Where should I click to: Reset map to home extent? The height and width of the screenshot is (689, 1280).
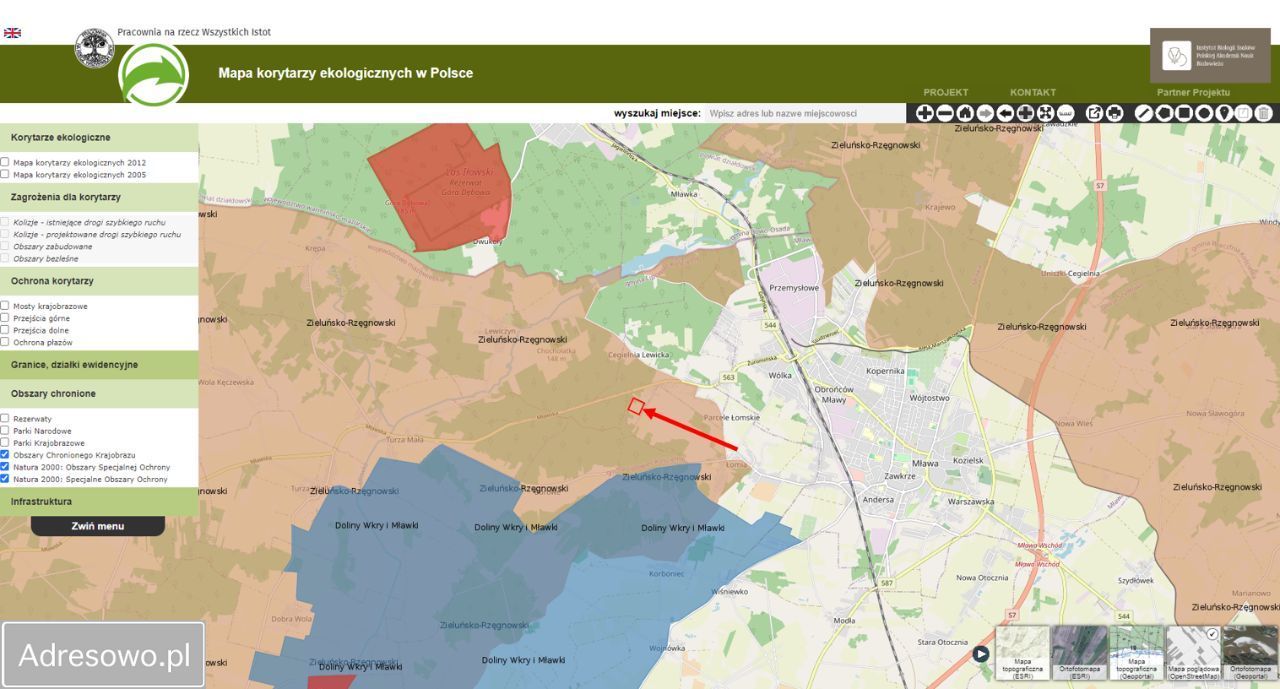[965, 113]
